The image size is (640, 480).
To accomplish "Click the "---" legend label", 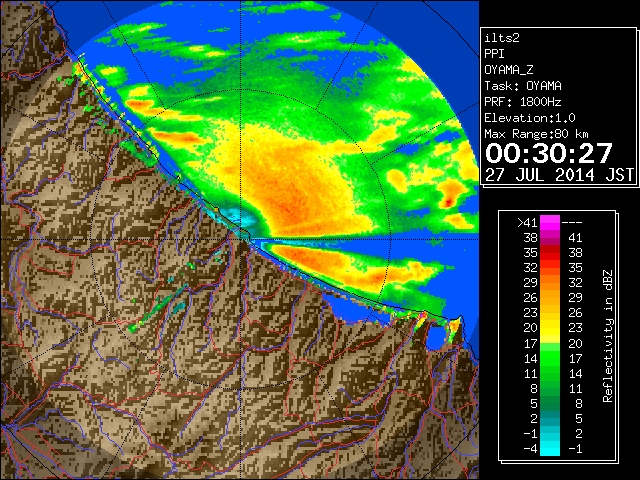I will pyautogui.click(x=572, y=223).
